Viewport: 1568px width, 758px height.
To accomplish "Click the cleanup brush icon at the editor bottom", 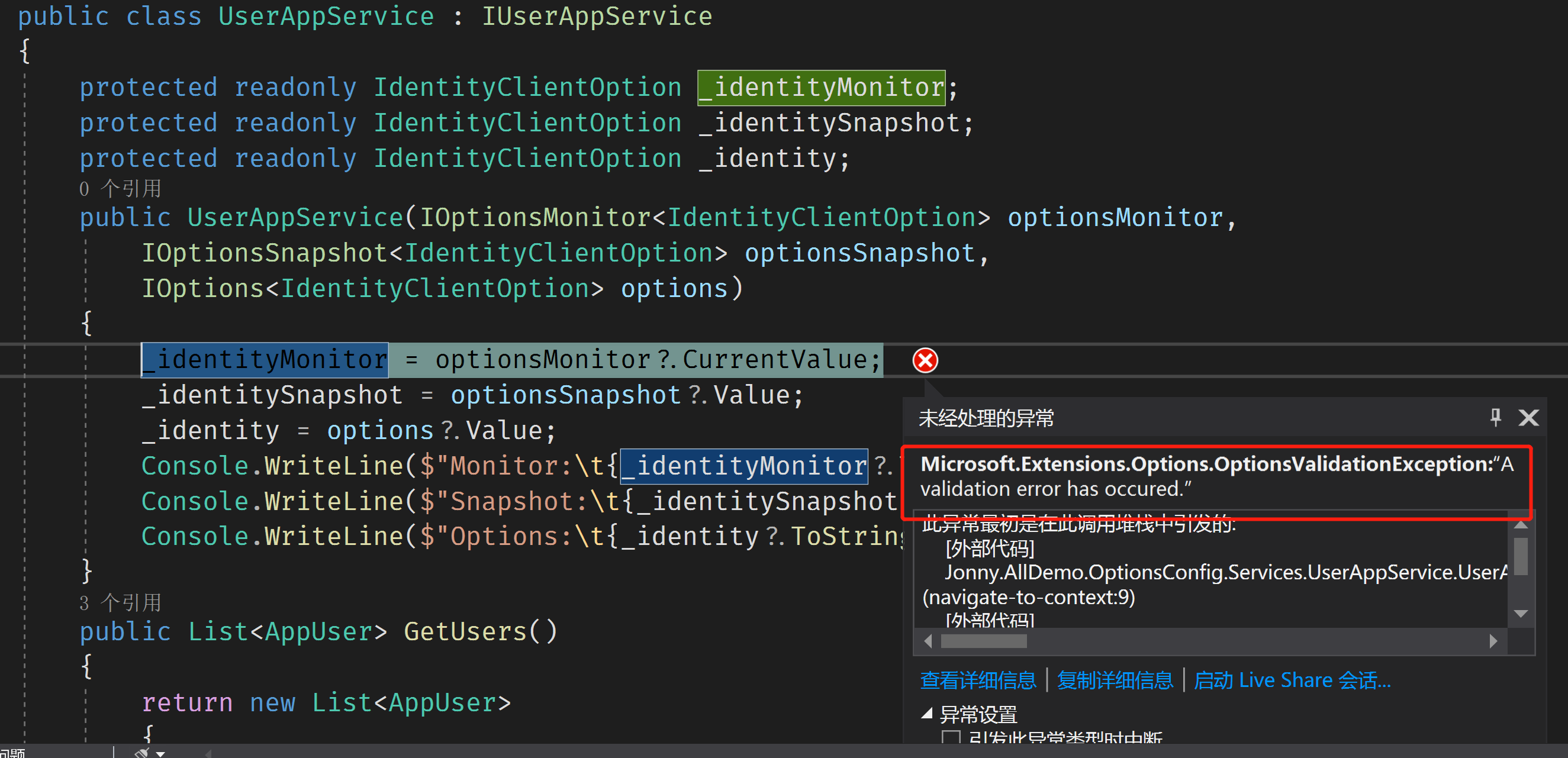I will pyautogui.click(x=142, y=753).
